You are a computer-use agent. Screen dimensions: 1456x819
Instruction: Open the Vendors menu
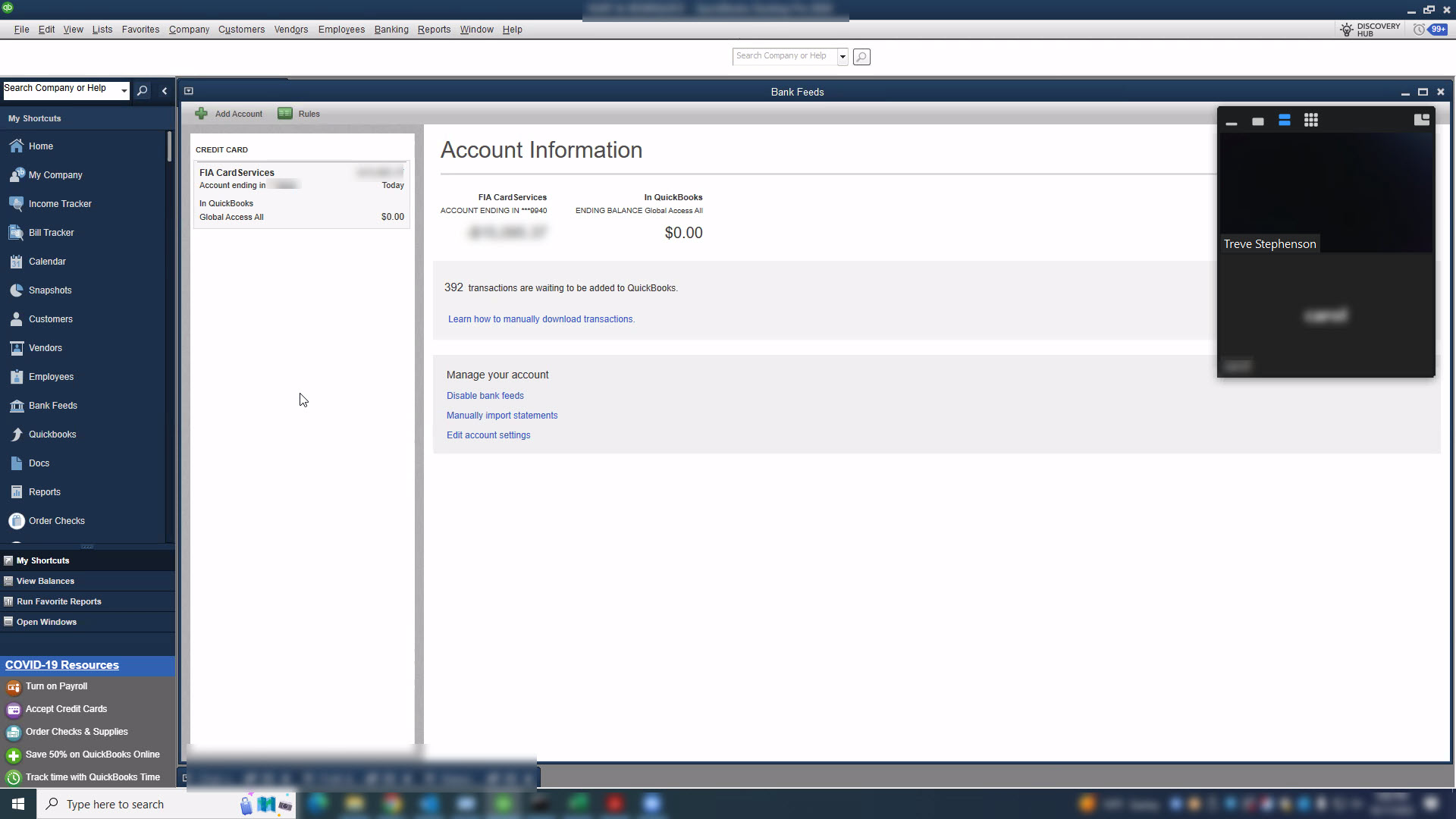tap(290, 30)
